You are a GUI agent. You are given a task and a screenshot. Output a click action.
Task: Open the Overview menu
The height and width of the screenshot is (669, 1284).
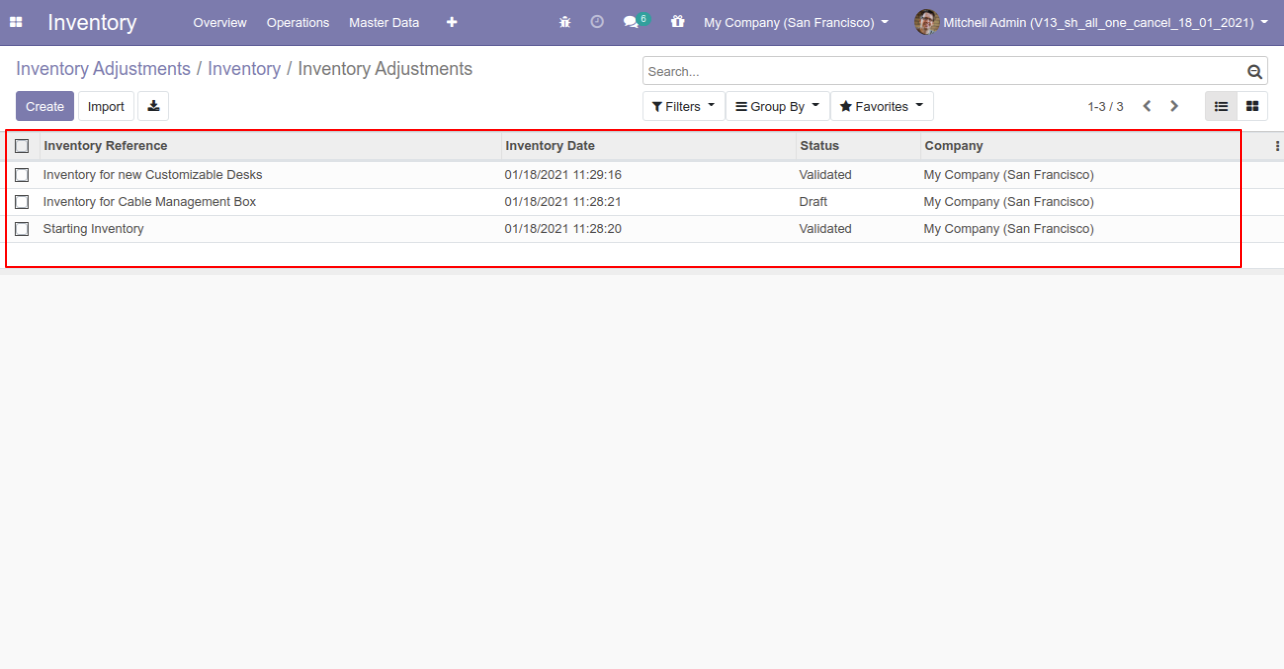(220, 22)
